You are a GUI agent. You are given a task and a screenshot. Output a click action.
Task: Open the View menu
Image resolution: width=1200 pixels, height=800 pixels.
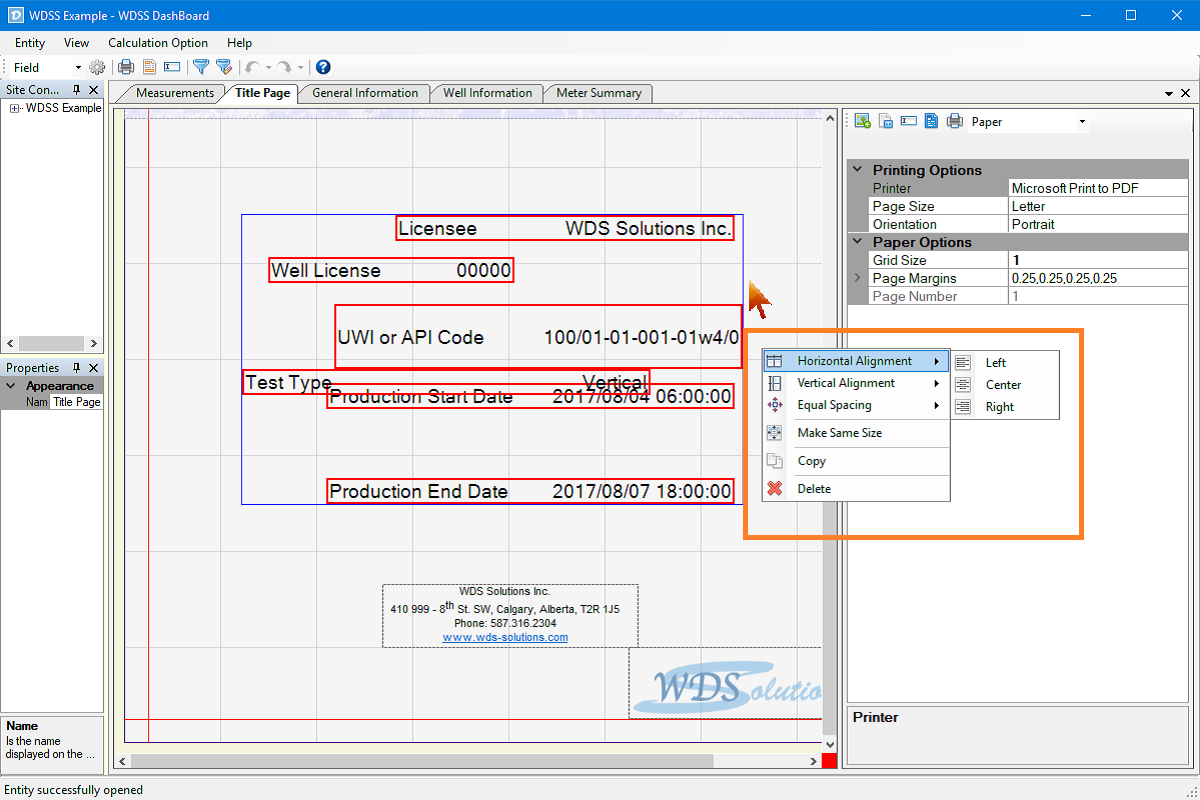77,43
